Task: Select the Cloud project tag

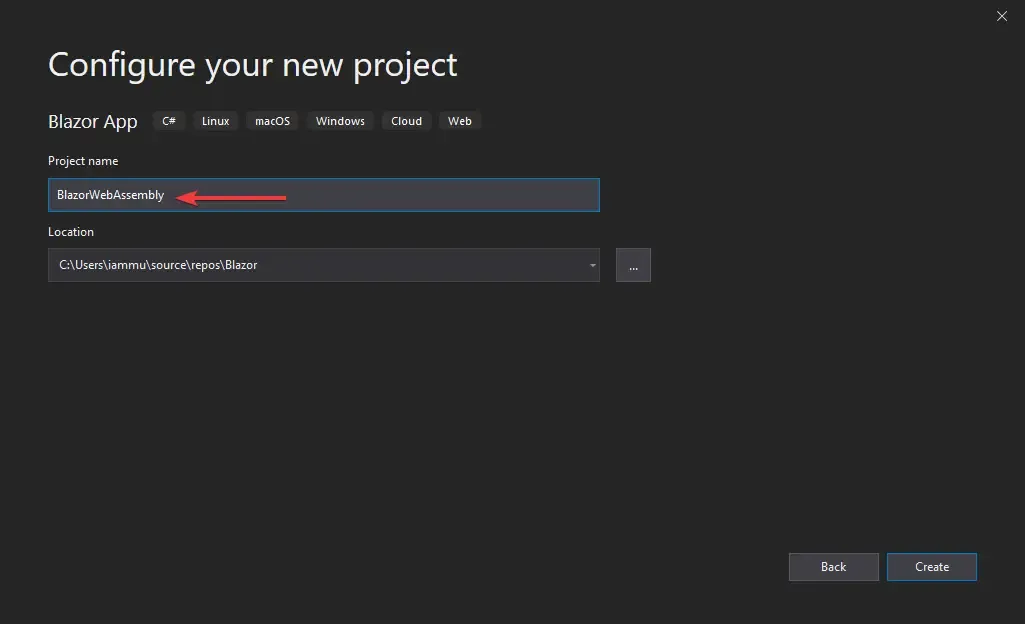Action: (406, 120)
